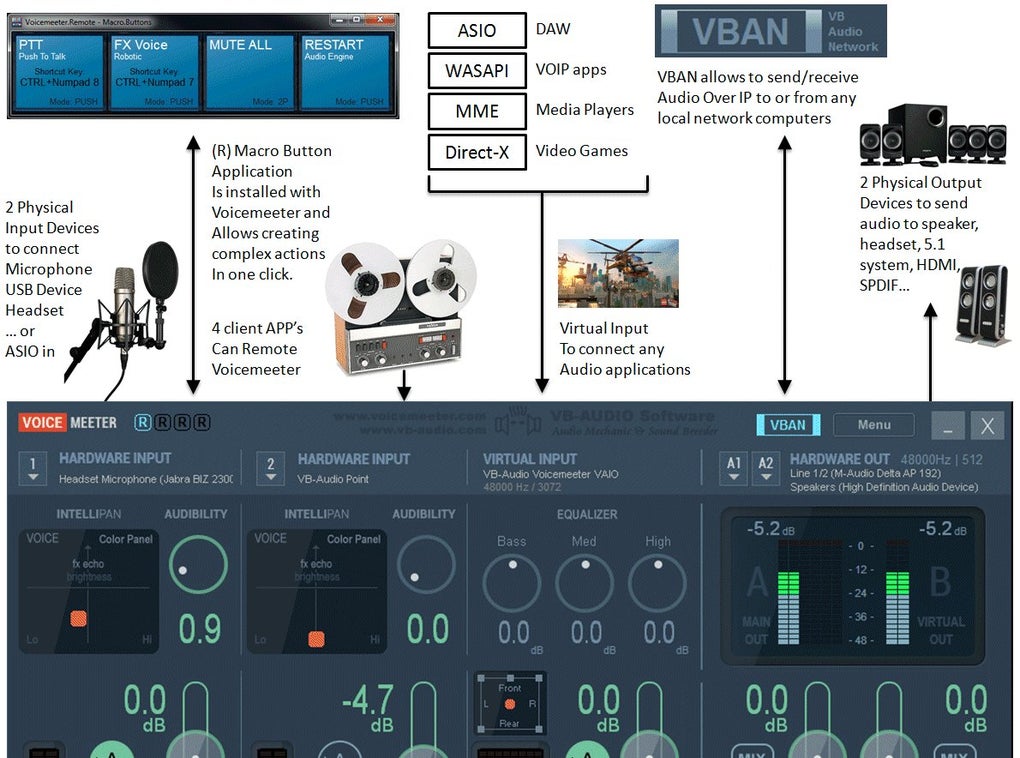
Task: Open the A2 hardware out device dropdown
Action: (766, 468)
